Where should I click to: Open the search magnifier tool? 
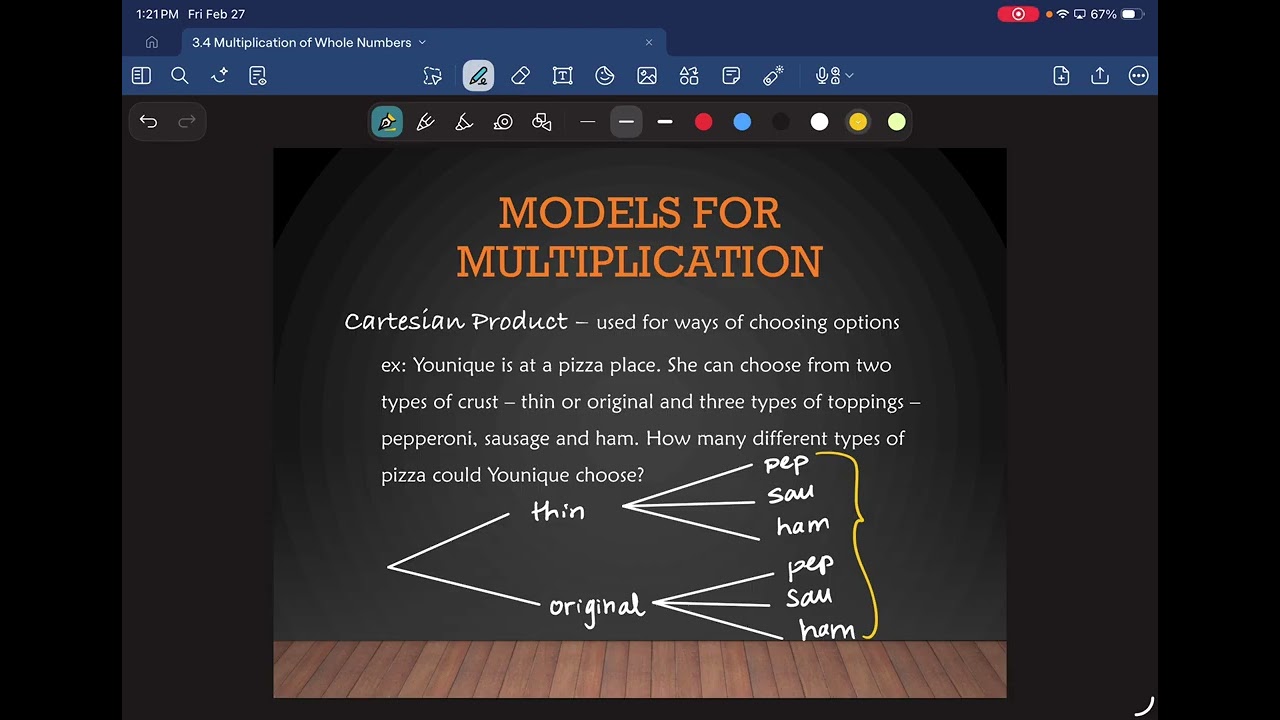(180, 76)
